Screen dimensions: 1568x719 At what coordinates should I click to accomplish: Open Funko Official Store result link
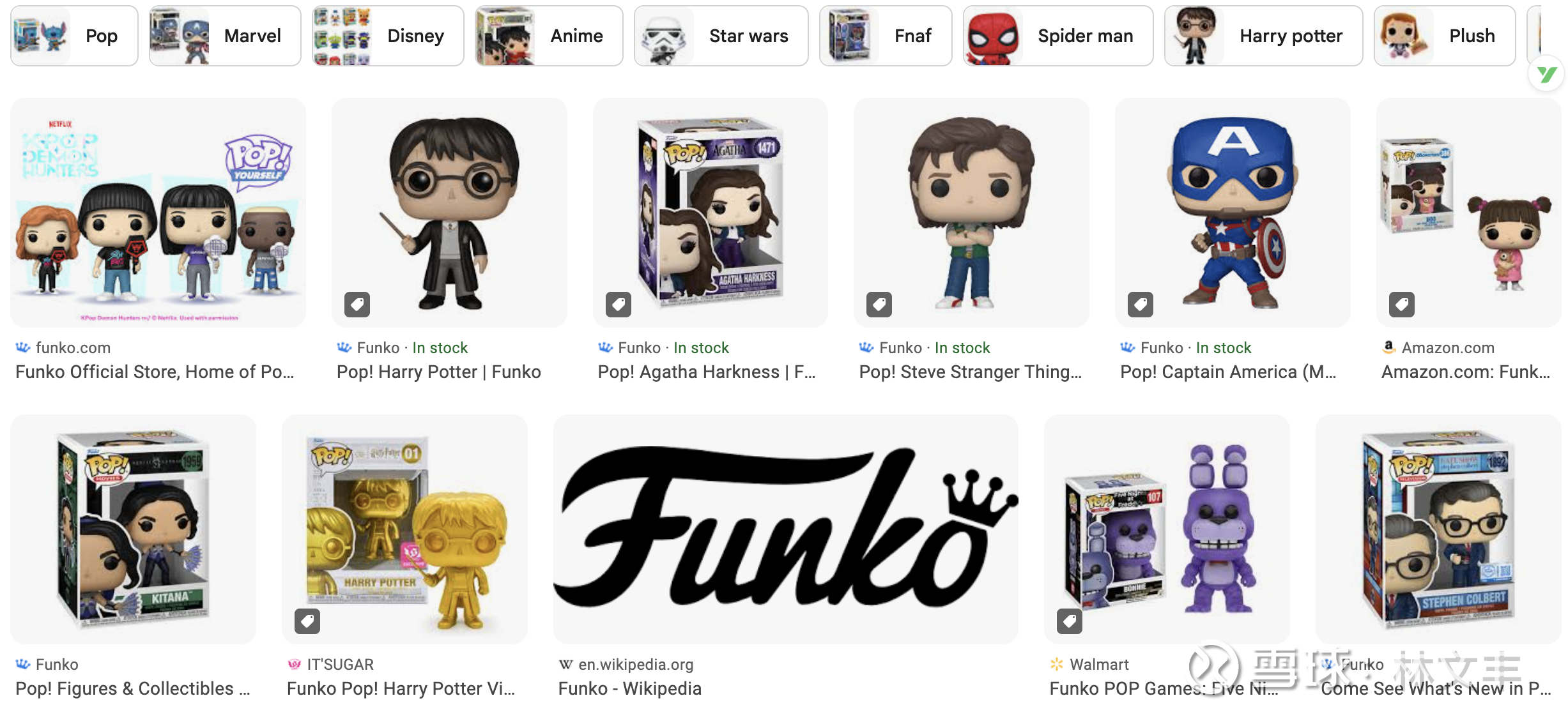tap(155, 372)
